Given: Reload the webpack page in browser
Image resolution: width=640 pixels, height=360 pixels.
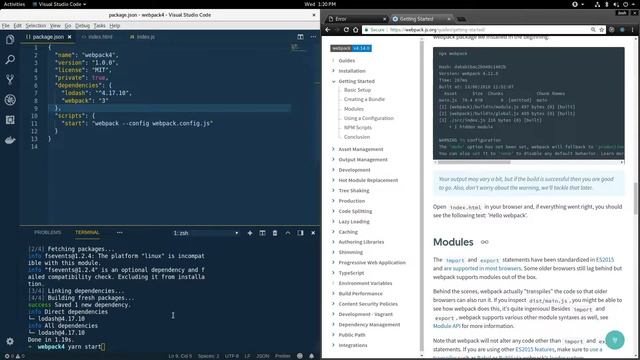Looking at the screenshot, I should pyautogui.click(x=346, y=30).
